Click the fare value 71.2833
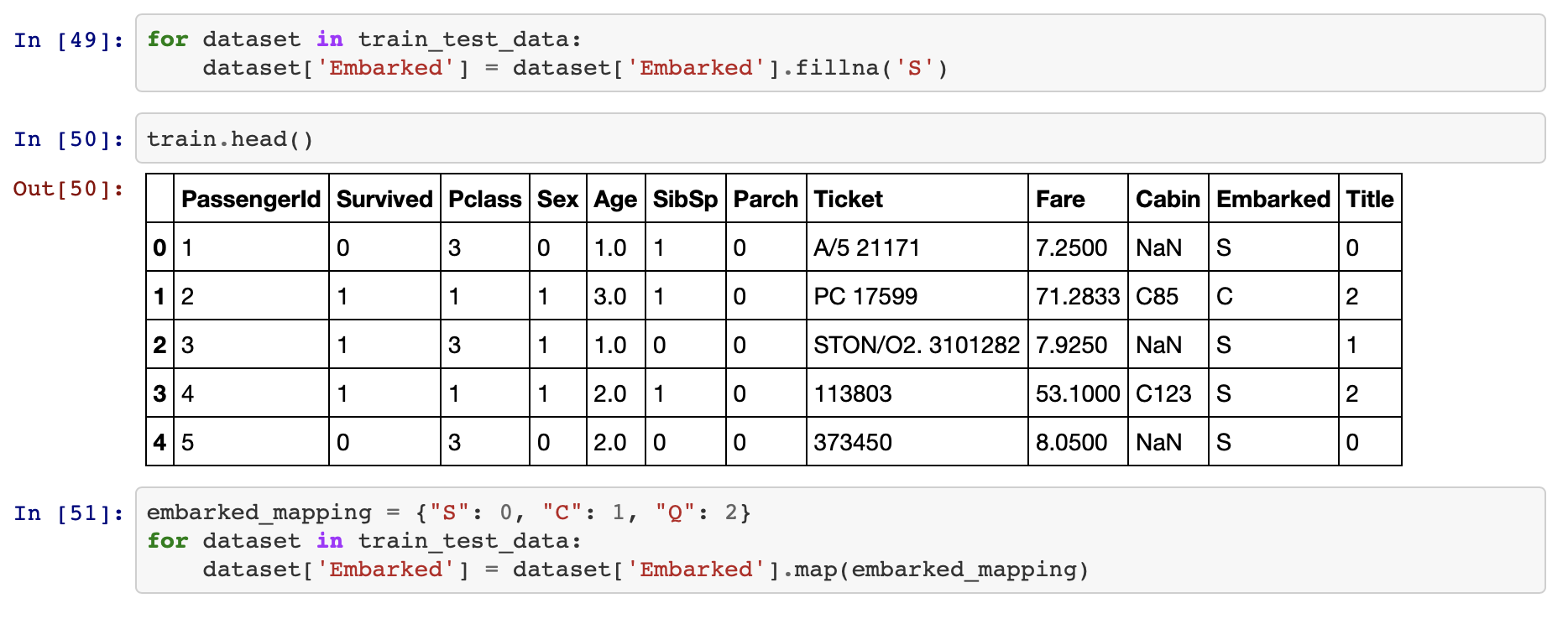This screenshot has height=619, width=1568. tap(1078, 296)
